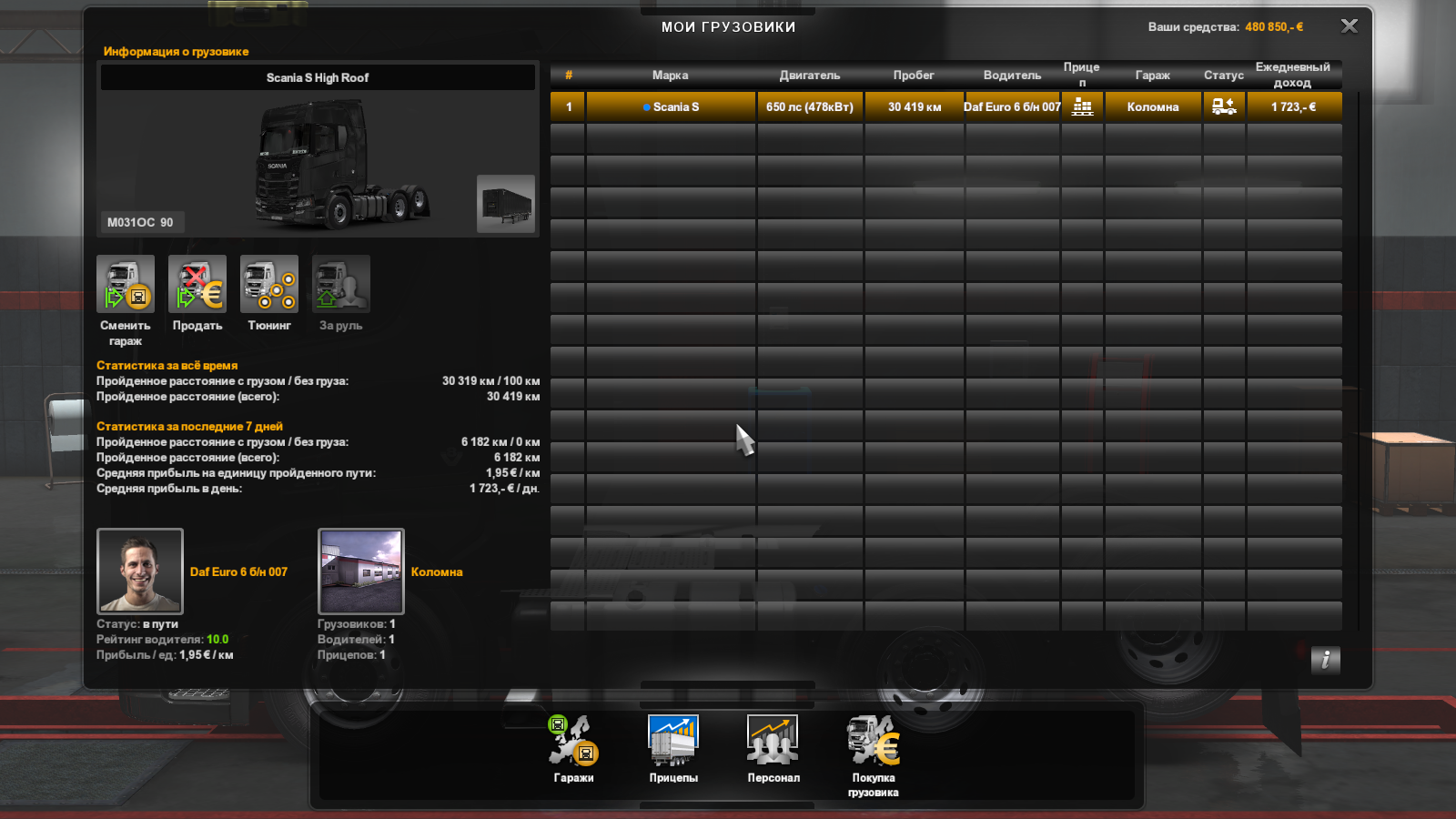This screenshot has height=819, width=1456.
Task: Open the change garage option (Сменить гараж)
Action: (x=126, y=285)
